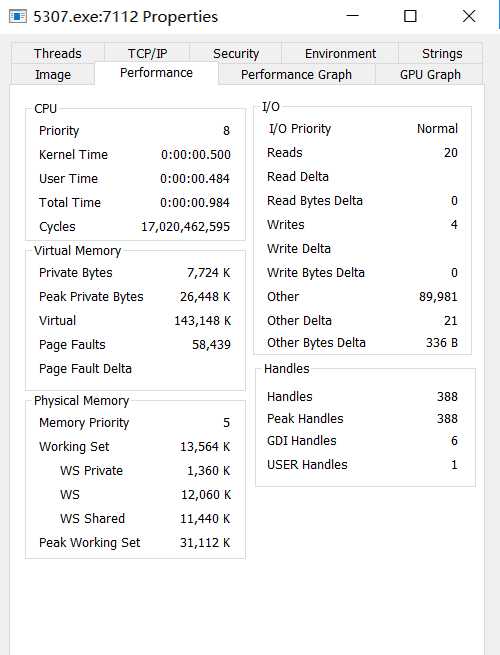The width and height of the screenshot is (500, 655).
Task: Click the Kernel Time value
Action: (195, 155)
